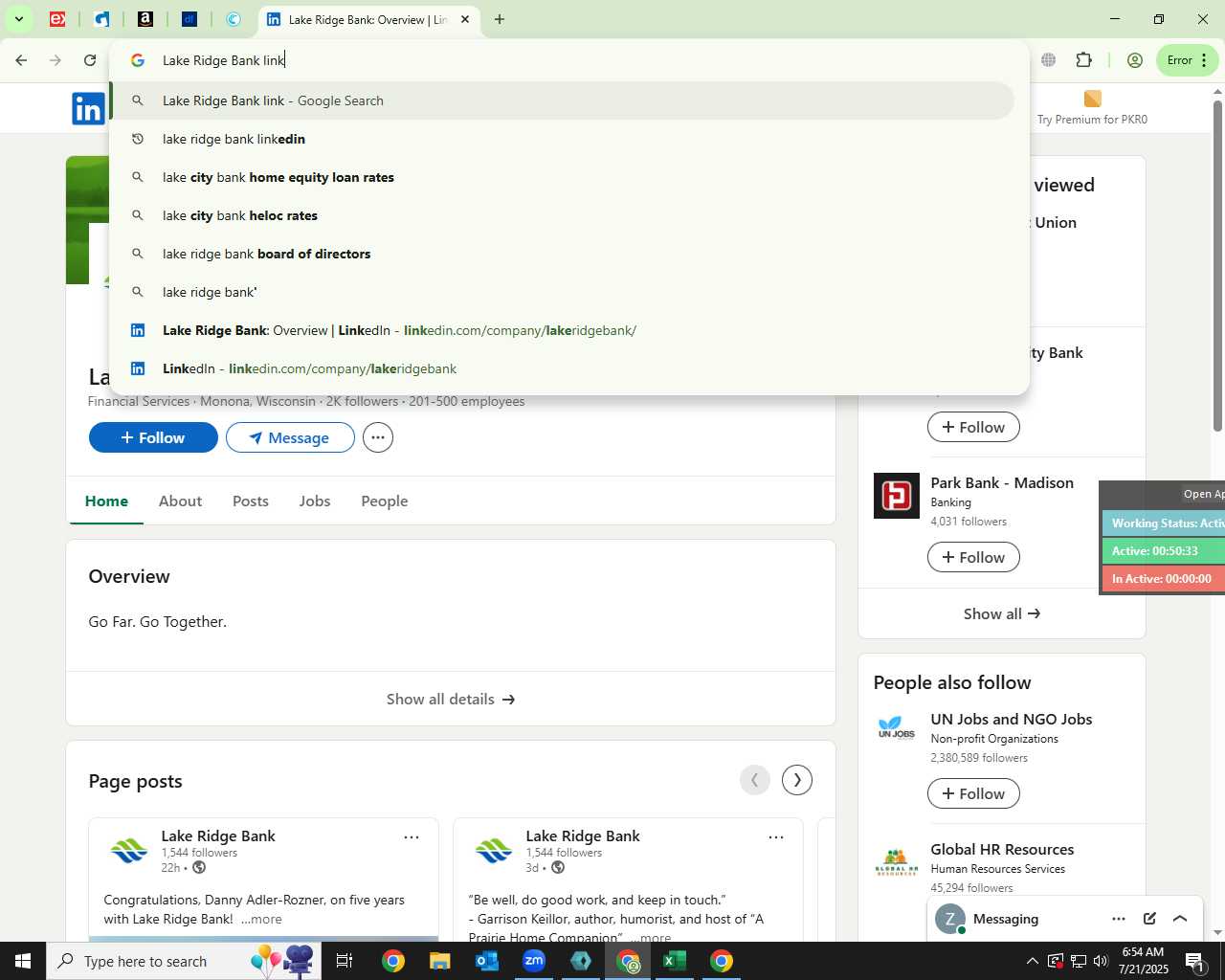Open Messaging options ellipsis
The width and height of the screenshot is (1225, 980).
point(1119,919)
